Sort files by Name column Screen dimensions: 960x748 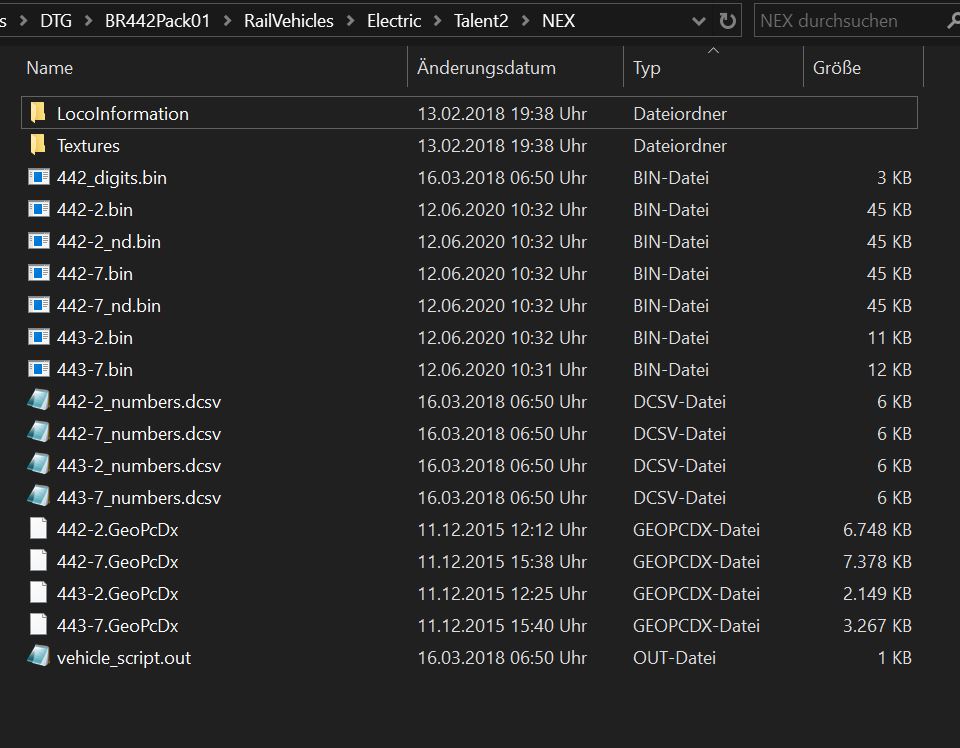tap(50, 68)
